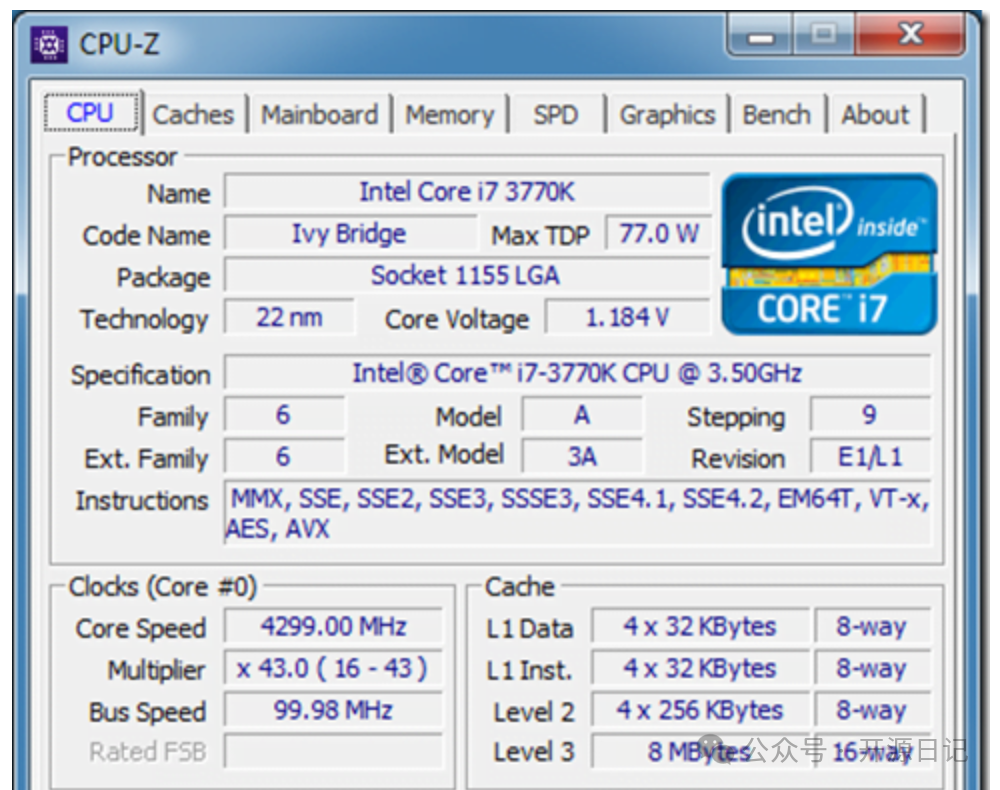Click the Revision value 'E1/L1'

[870, 457]
